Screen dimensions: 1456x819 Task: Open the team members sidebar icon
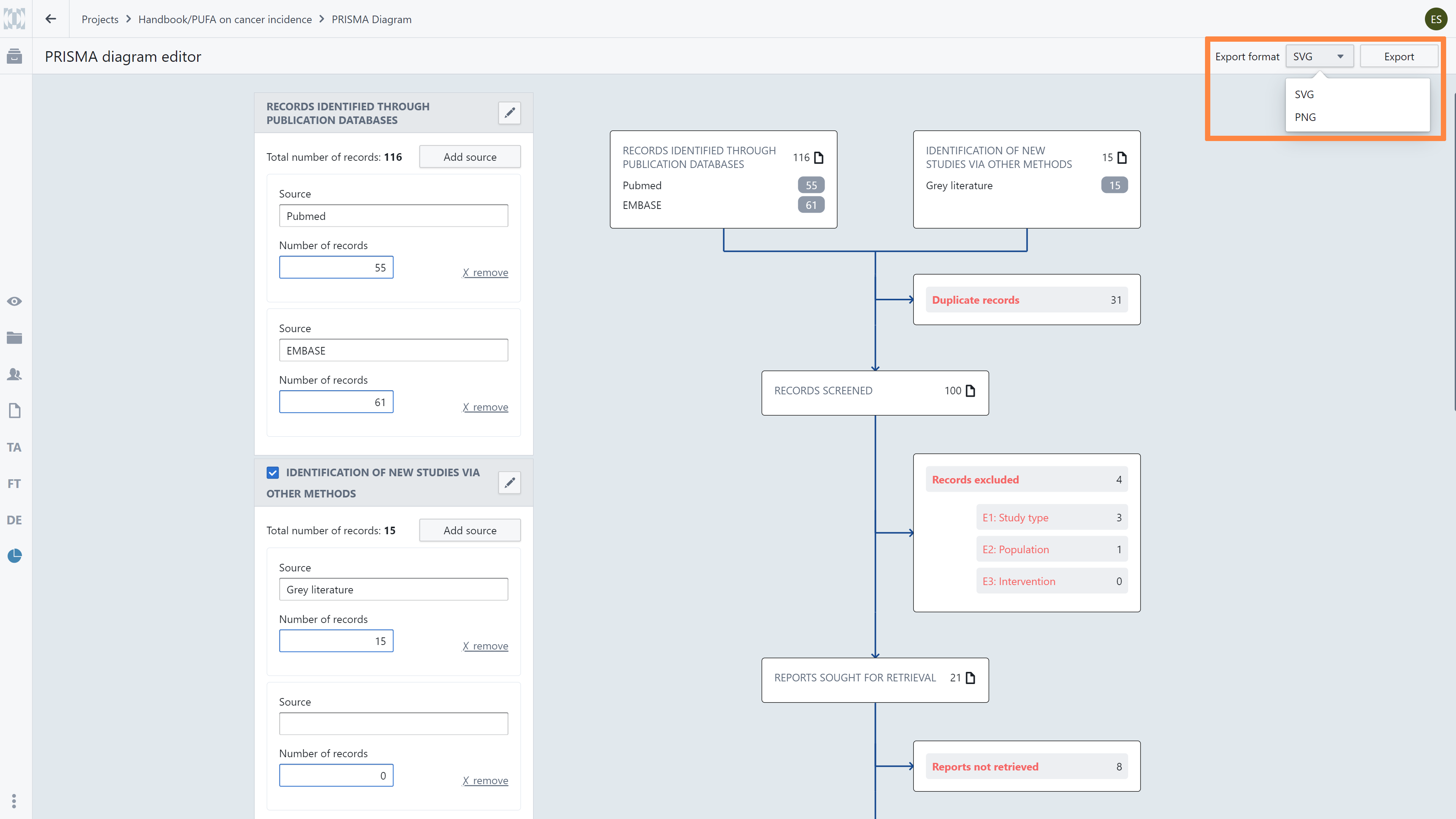pos(15,374)
